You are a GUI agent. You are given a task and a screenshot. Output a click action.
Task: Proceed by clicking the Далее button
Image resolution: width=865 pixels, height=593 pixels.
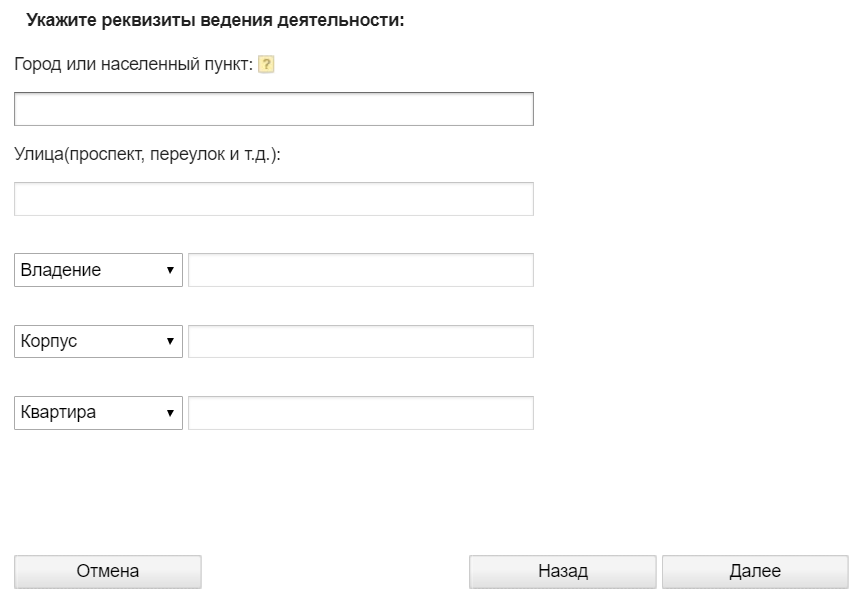click(x=755, y=572)
